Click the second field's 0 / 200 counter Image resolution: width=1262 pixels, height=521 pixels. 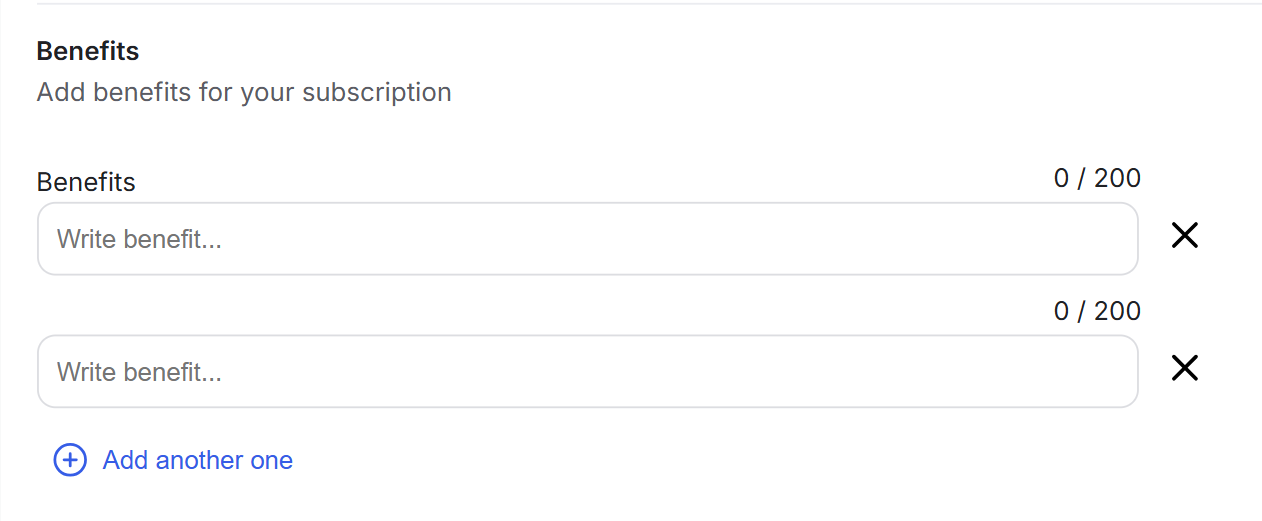coord(1097,312)
